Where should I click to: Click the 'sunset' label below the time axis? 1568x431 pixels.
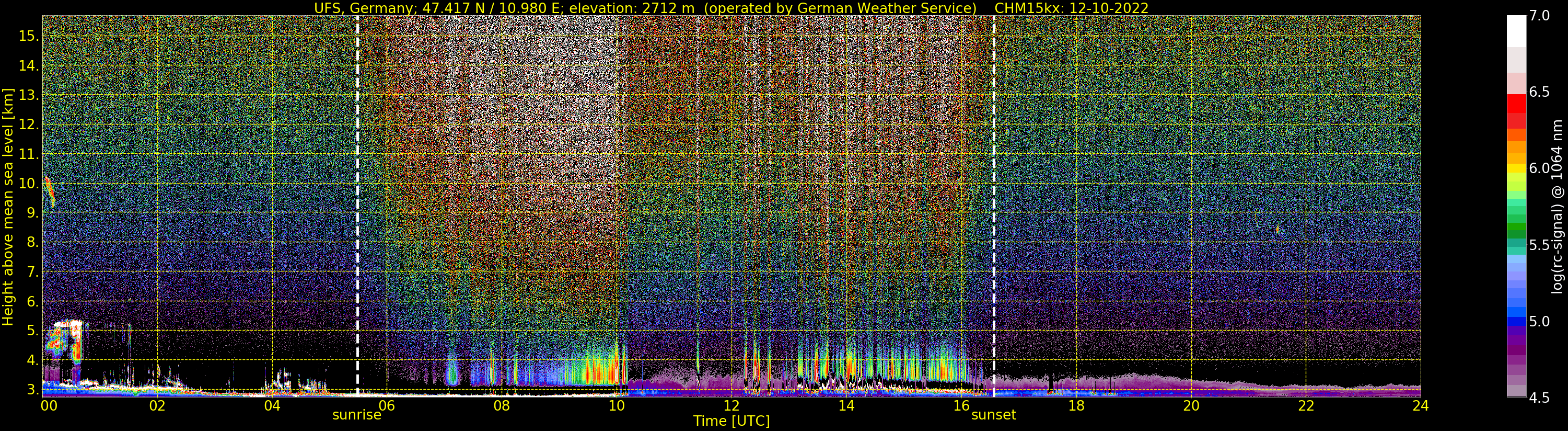[x=993, y=415]
